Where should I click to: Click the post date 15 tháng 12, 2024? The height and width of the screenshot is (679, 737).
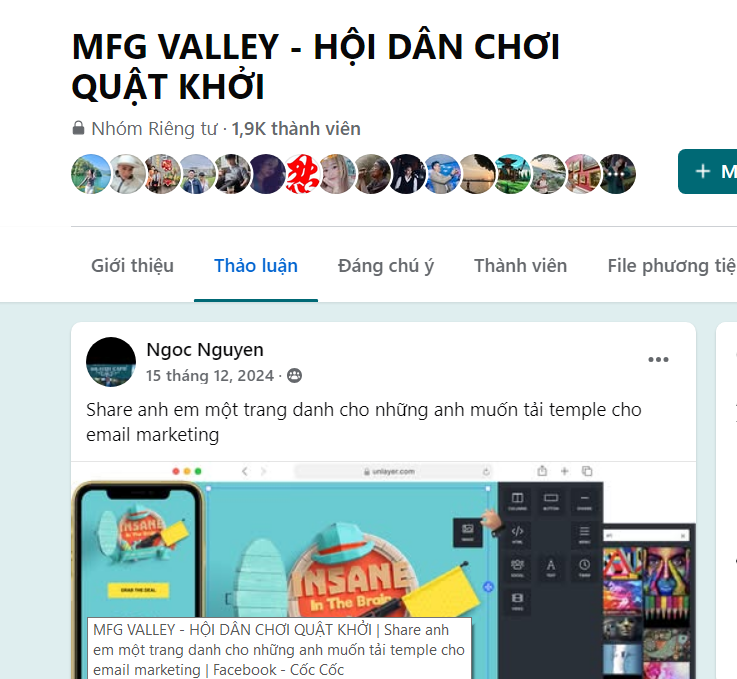click(210, 376)
